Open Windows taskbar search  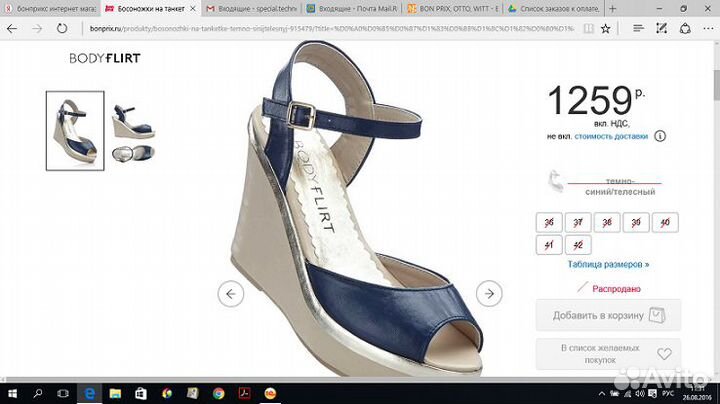(38, 393)
